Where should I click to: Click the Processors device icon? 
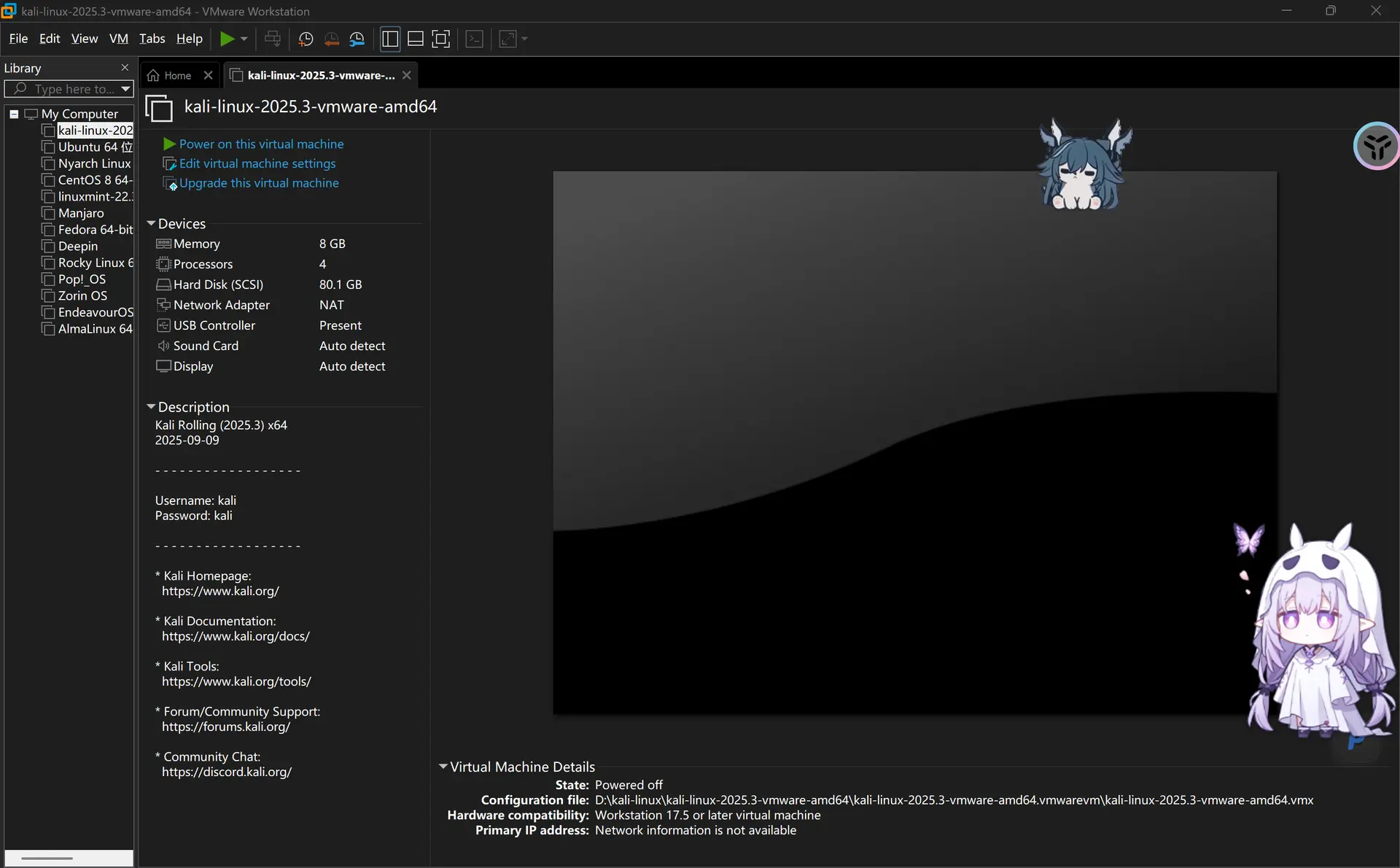click(164, 264)
